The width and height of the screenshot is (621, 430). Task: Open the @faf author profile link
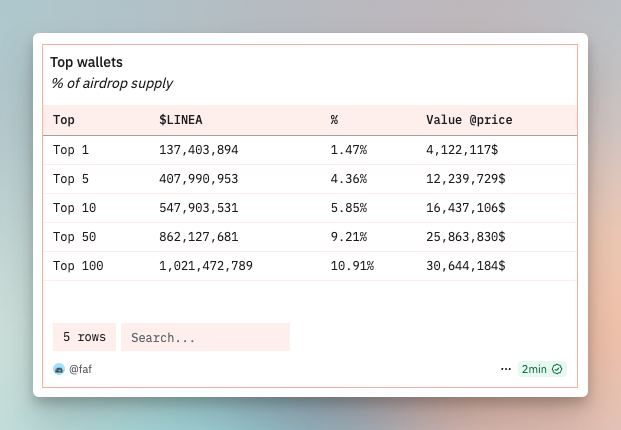point(80,369)
